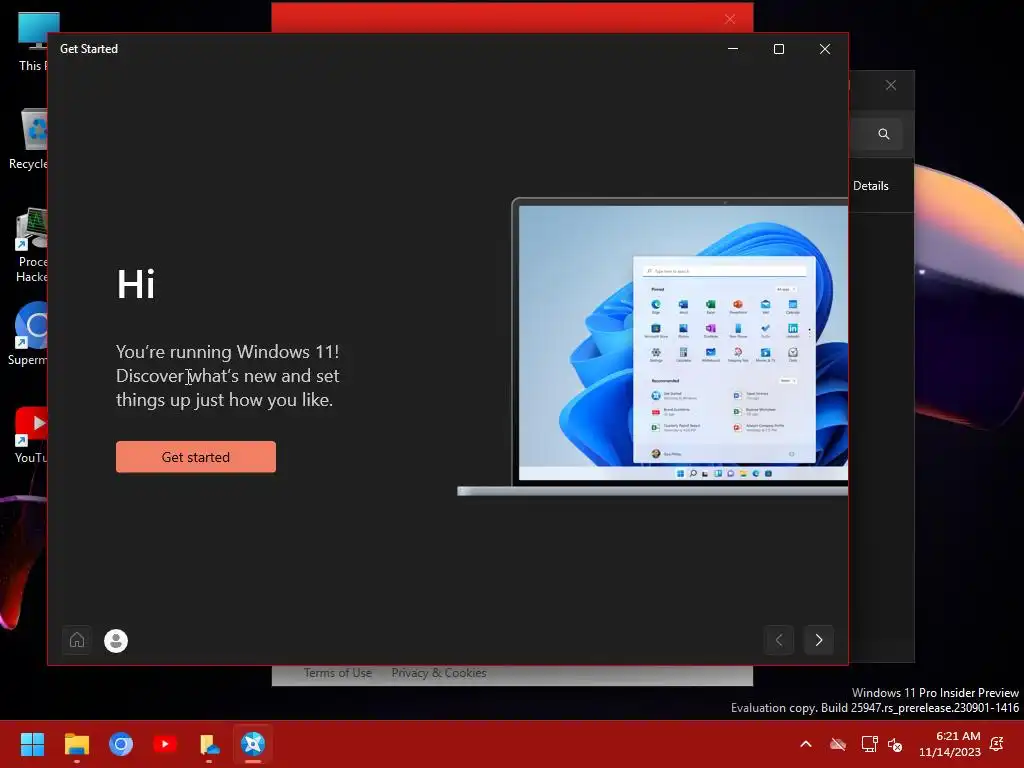Open the Windows Start menu
Screen dimensions: 1024x768
[32, 744]
